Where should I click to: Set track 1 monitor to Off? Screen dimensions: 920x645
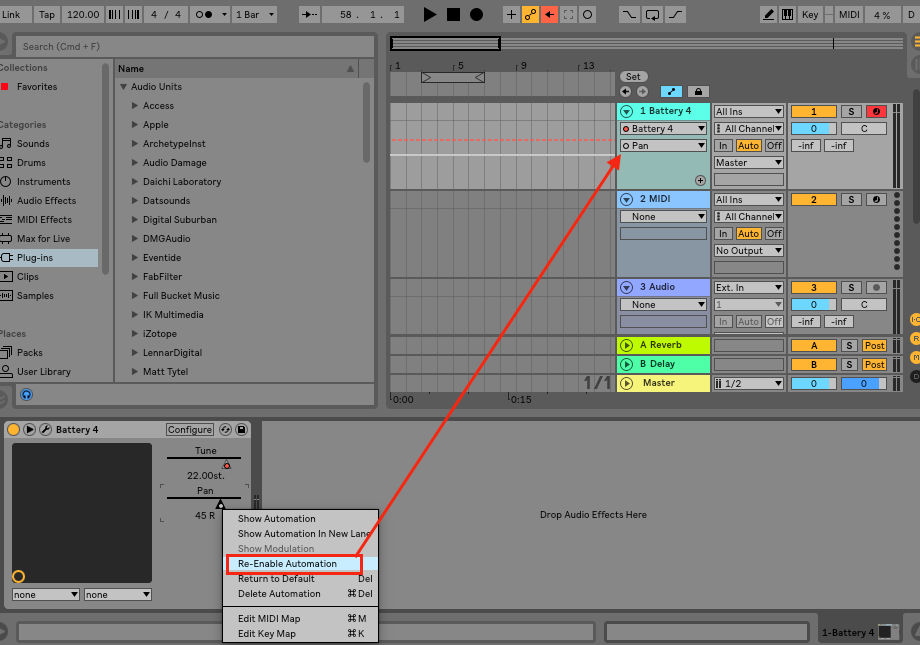[x=774, y=146]
